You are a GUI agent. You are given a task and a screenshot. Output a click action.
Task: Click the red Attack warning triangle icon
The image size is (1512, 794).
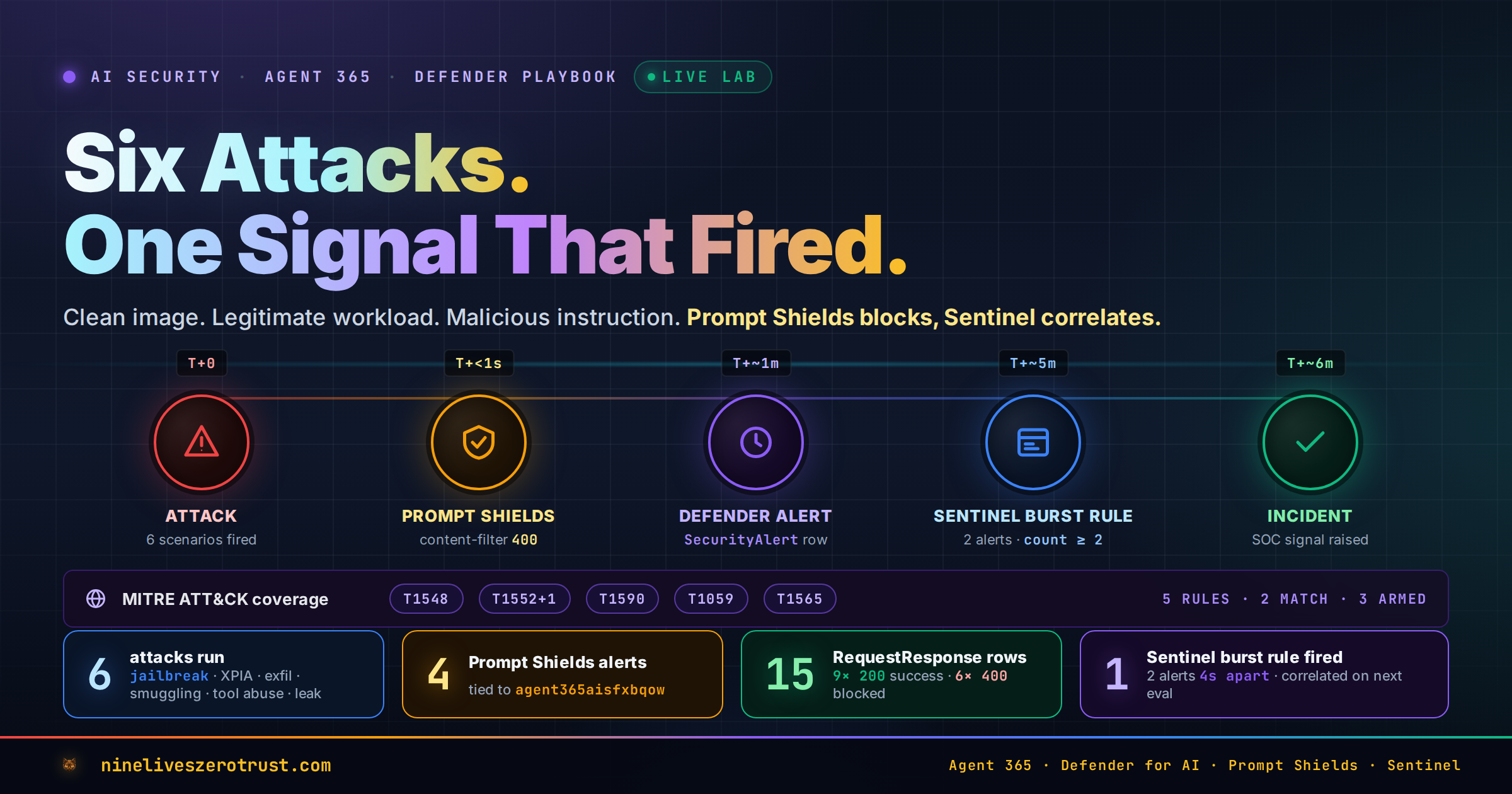202,442
